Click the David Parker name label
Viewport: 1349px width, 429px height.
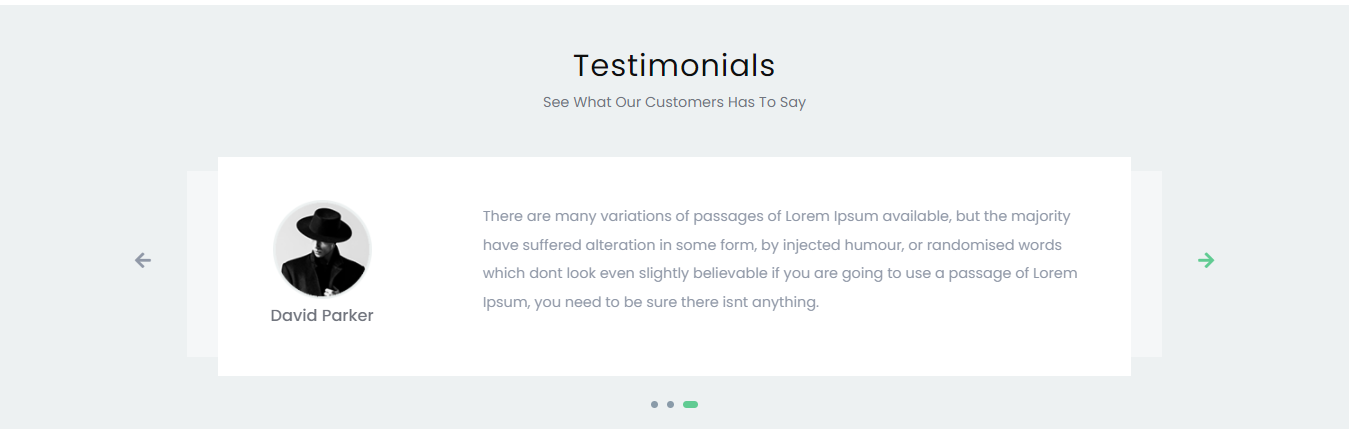[322, 315]
